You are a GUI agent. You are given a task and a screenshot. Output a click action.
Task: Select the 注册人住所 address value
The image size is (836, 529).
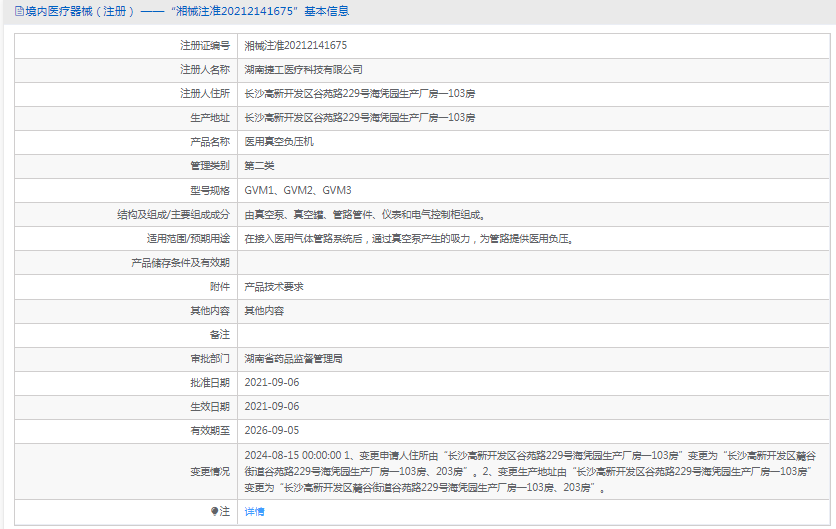(359, 93)
